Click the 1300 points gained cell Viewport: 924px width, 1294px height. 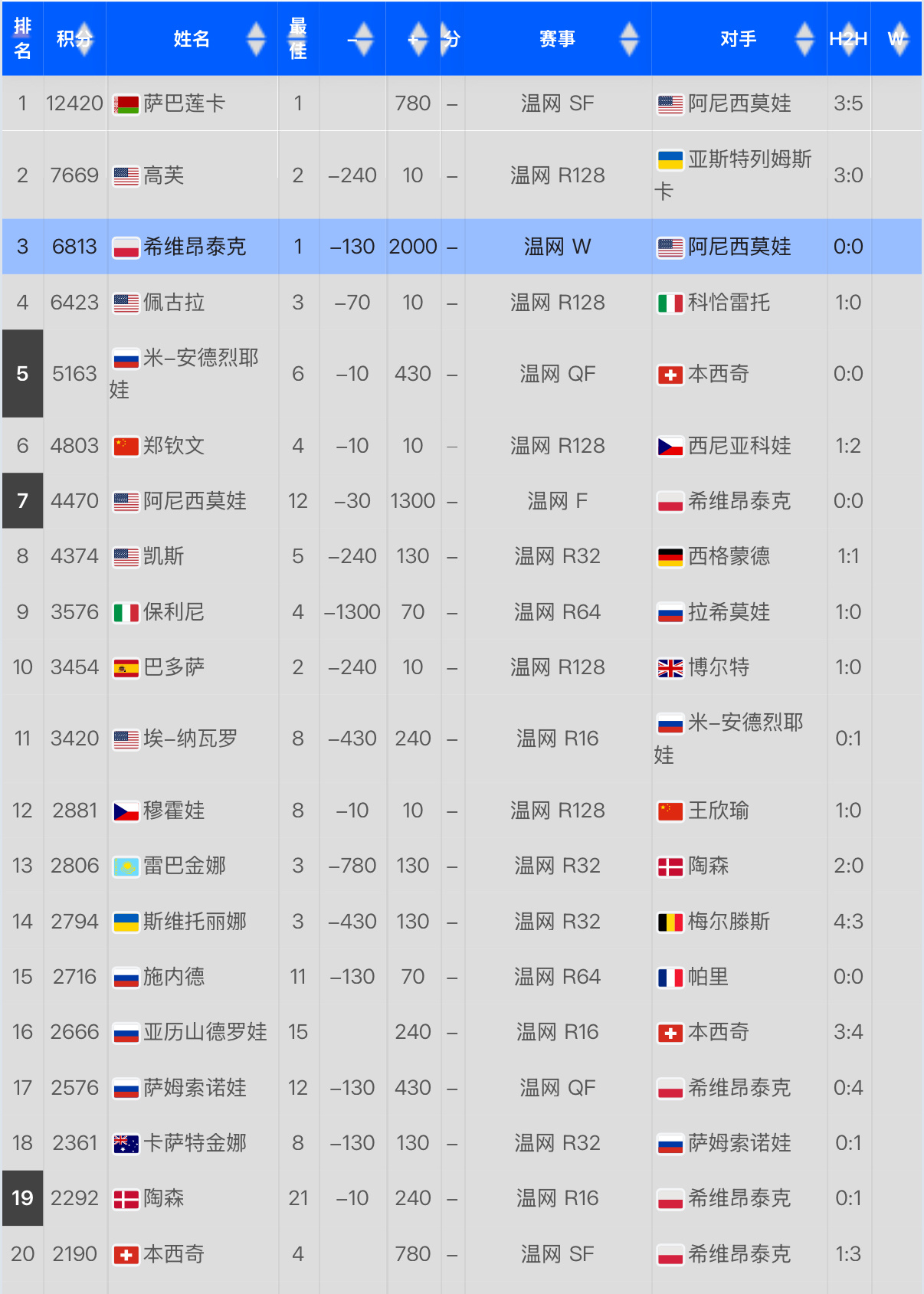pos(413,501)
